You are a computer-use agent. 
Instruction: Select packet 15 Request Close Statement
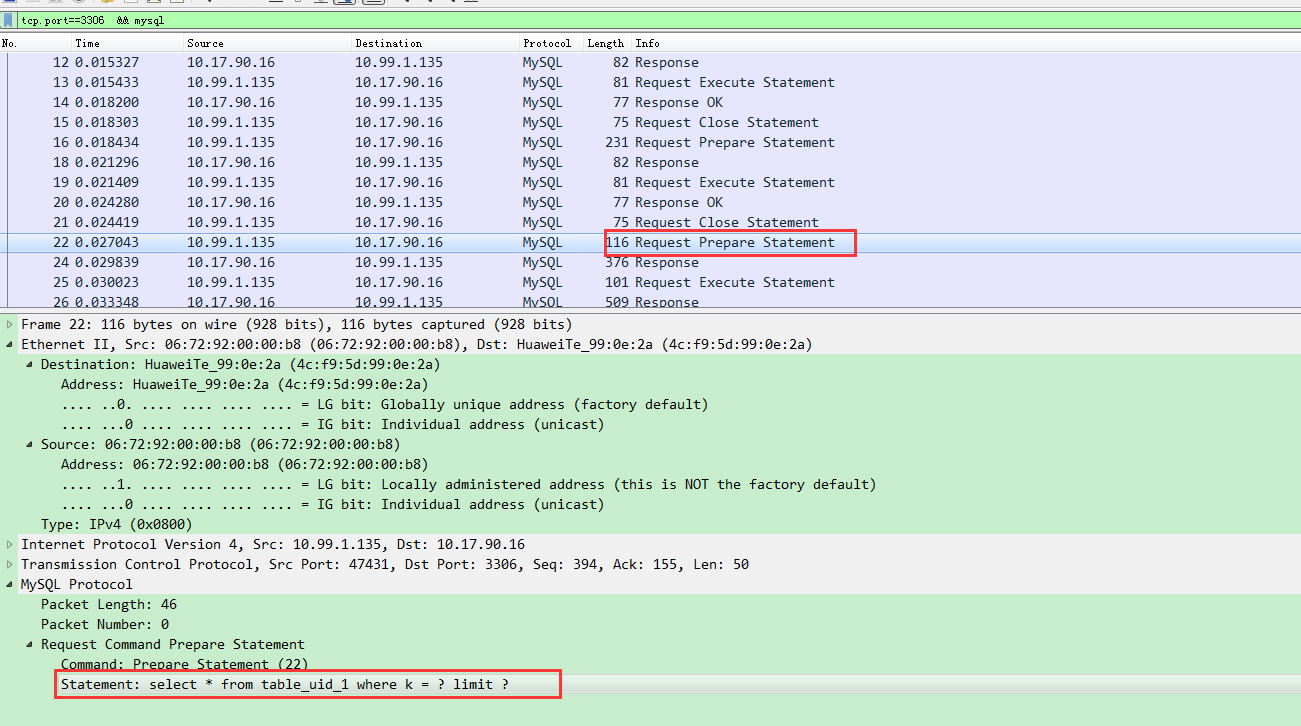click(650, 122)
